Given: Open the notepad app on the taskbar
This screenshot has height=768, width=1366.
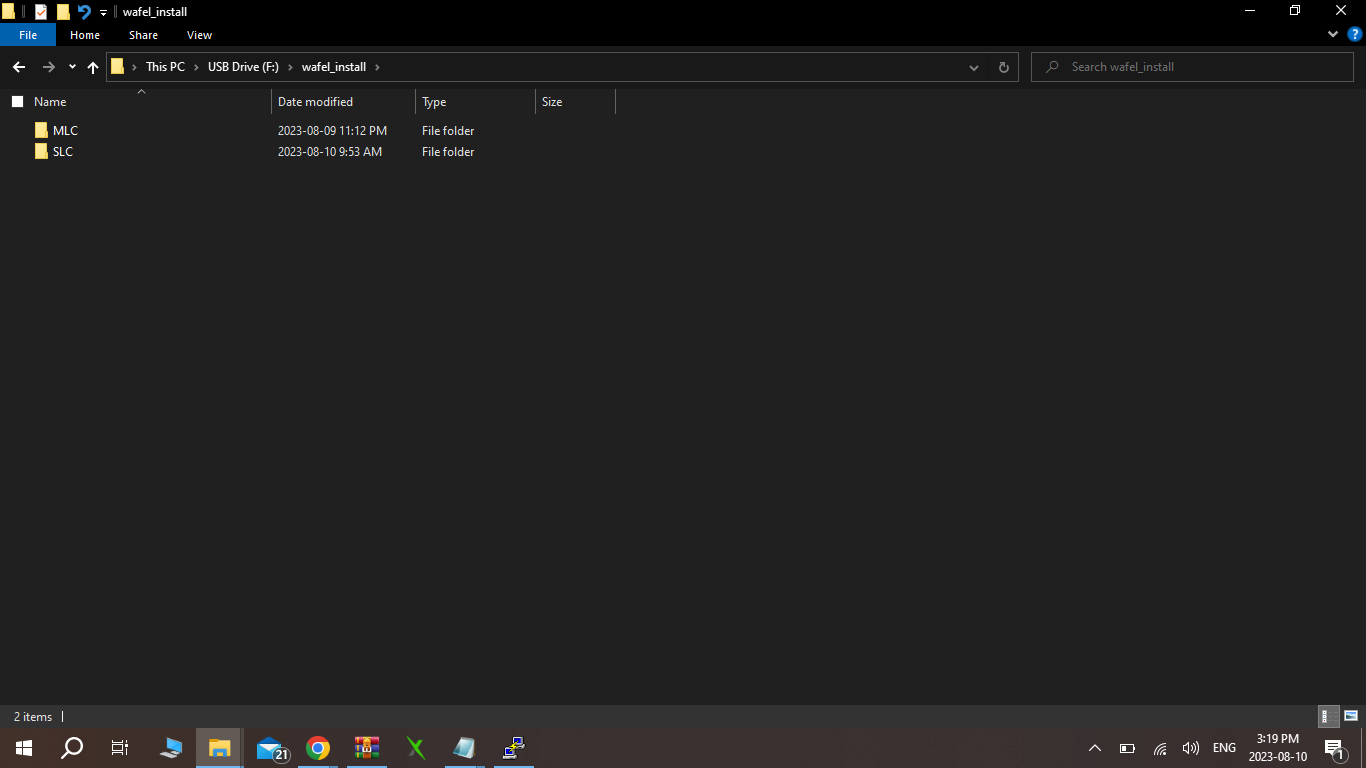Looking at the screenshot, I should (464, 748).
